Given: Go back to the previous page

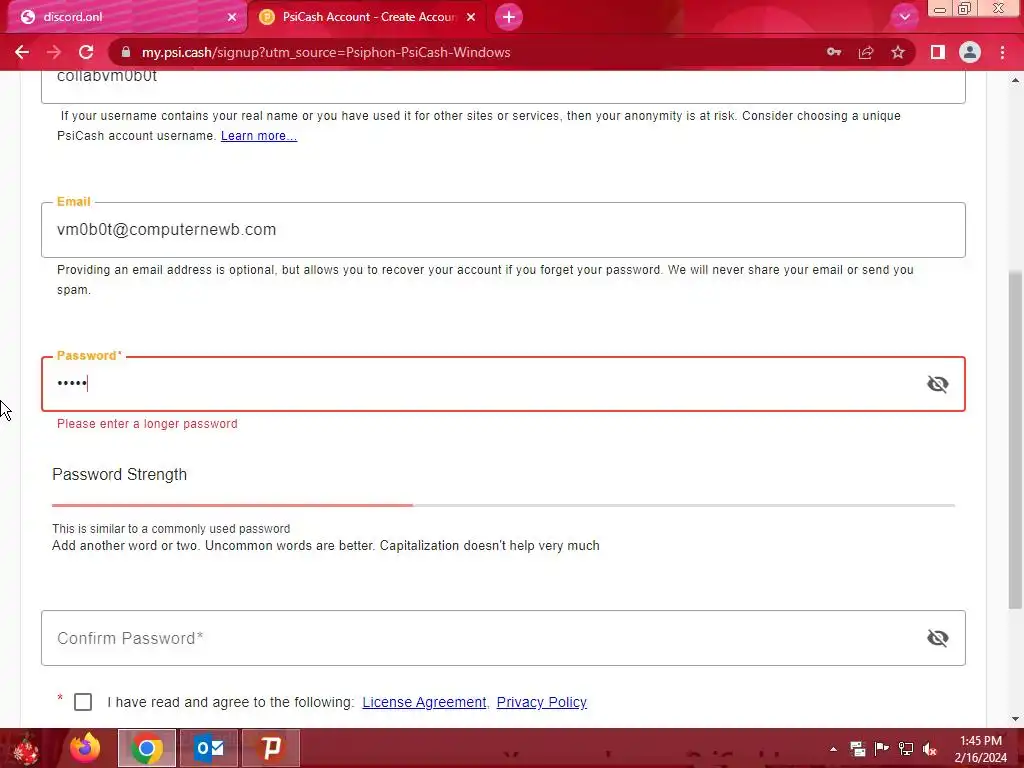Looking at the screenshot, I should point(22,52).
